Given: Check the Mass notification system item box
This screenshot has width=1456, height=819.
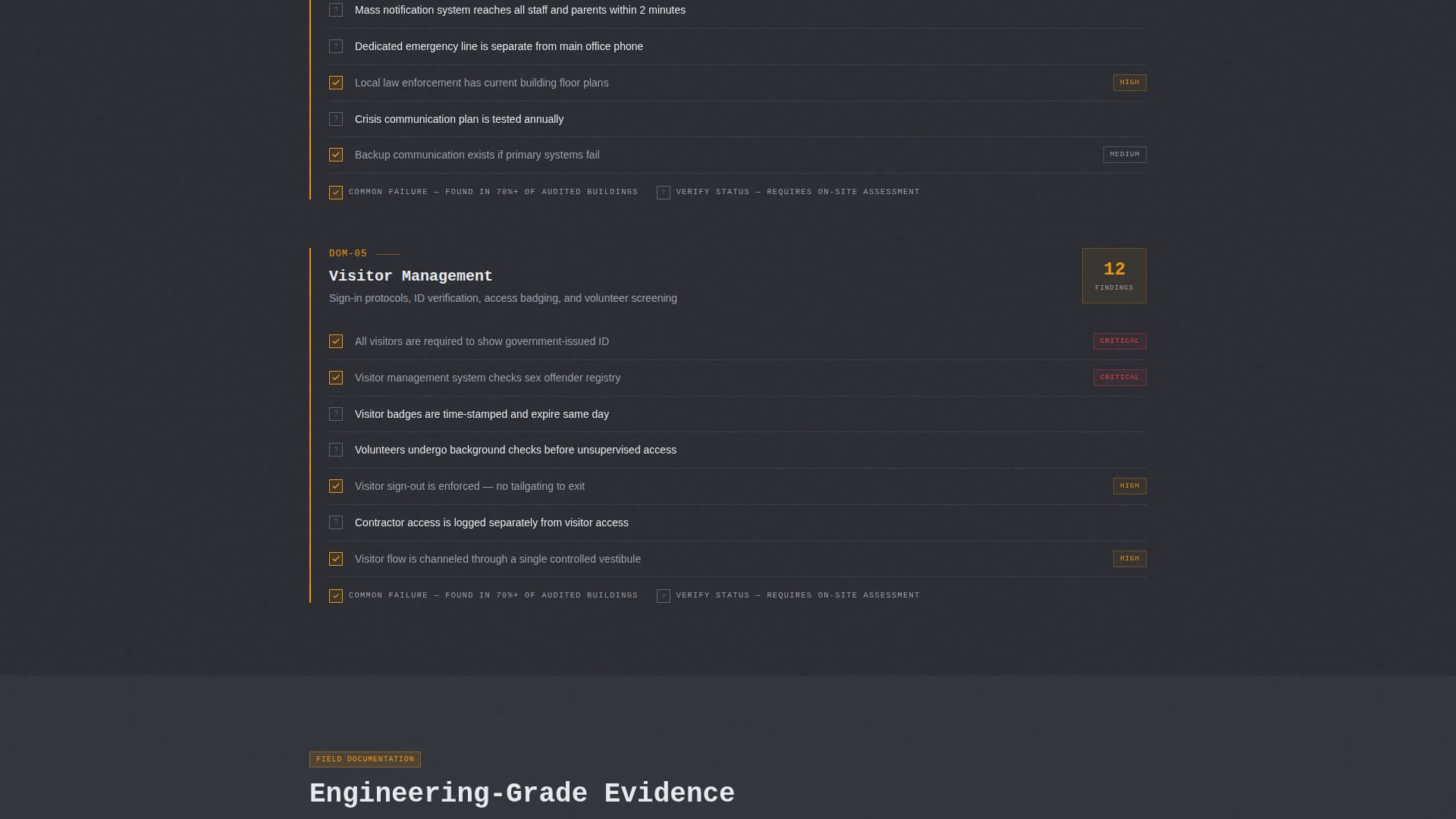Looking at the screenshot, I should [336, 10].
